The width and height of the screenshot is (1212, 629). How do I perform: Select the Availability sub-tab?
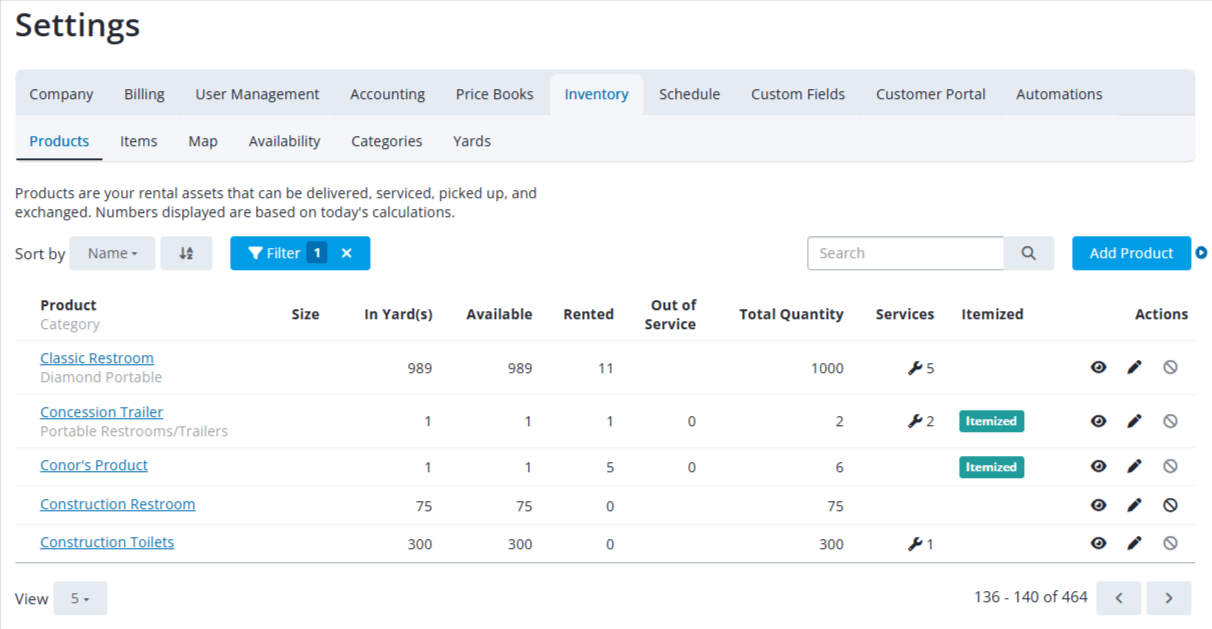click(x=284, y=141)
